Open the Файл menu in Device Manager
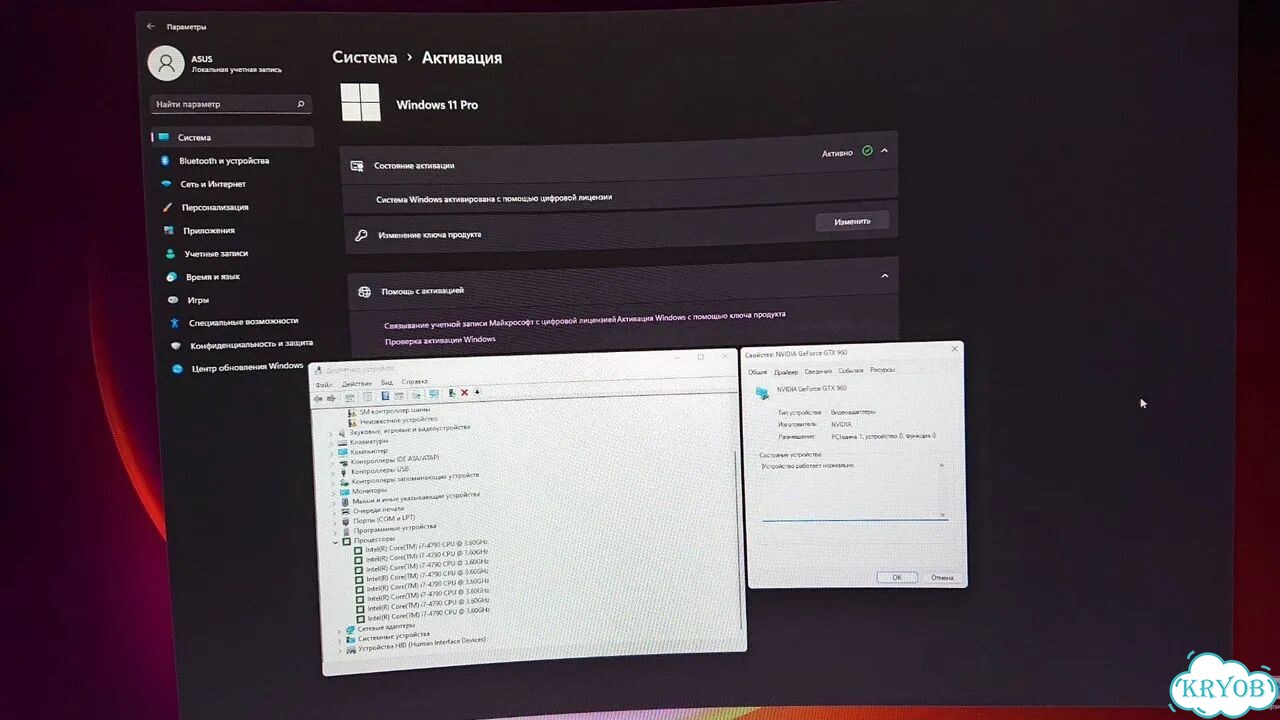Screen dimensions: 1280x720 tap(324, 385)
